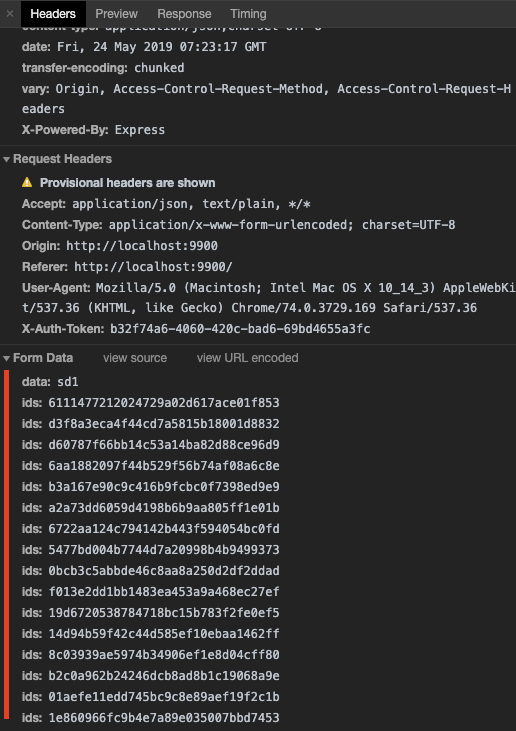
Task: Open the Timing tab
Action: click(248, 14)
